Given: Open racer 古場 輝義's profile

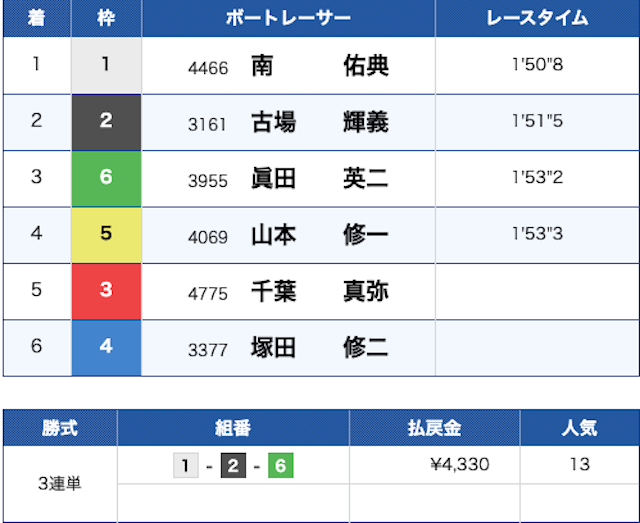Looking at the screenshot, I should click(319, 122).
